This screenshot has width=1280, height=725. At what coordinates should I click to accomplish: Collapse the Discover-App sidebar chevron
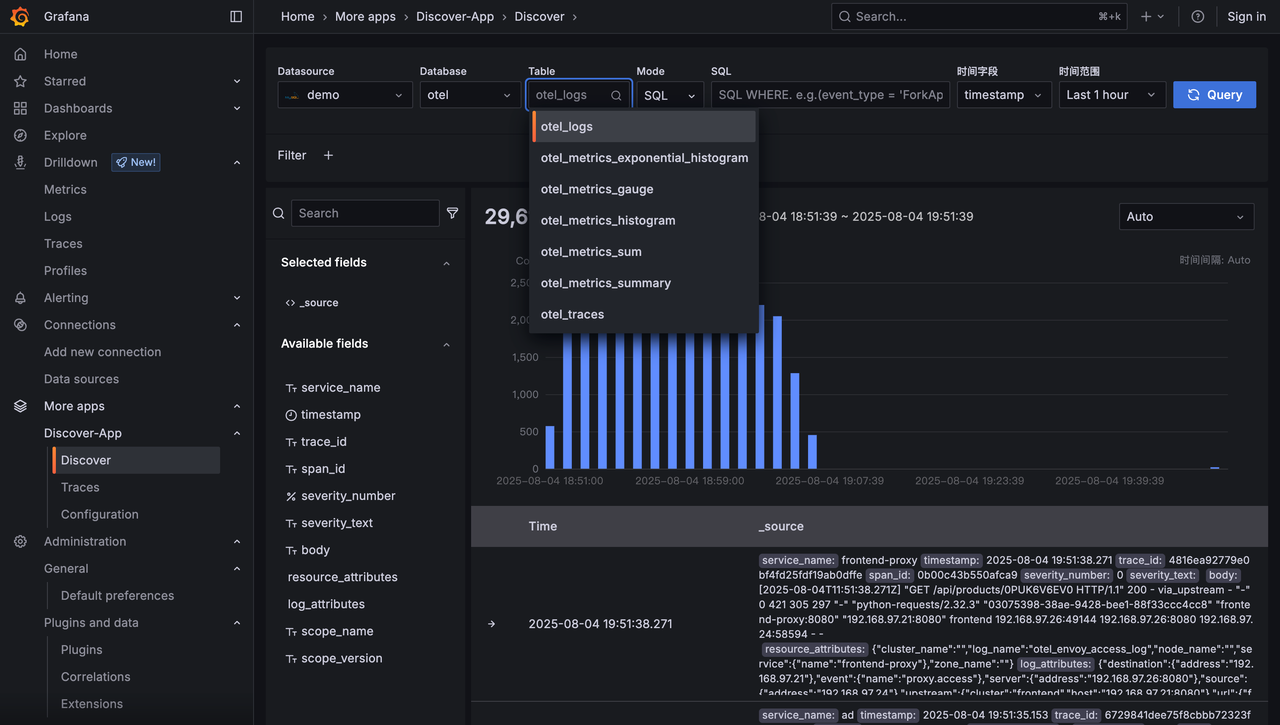[x=237, y=433]
